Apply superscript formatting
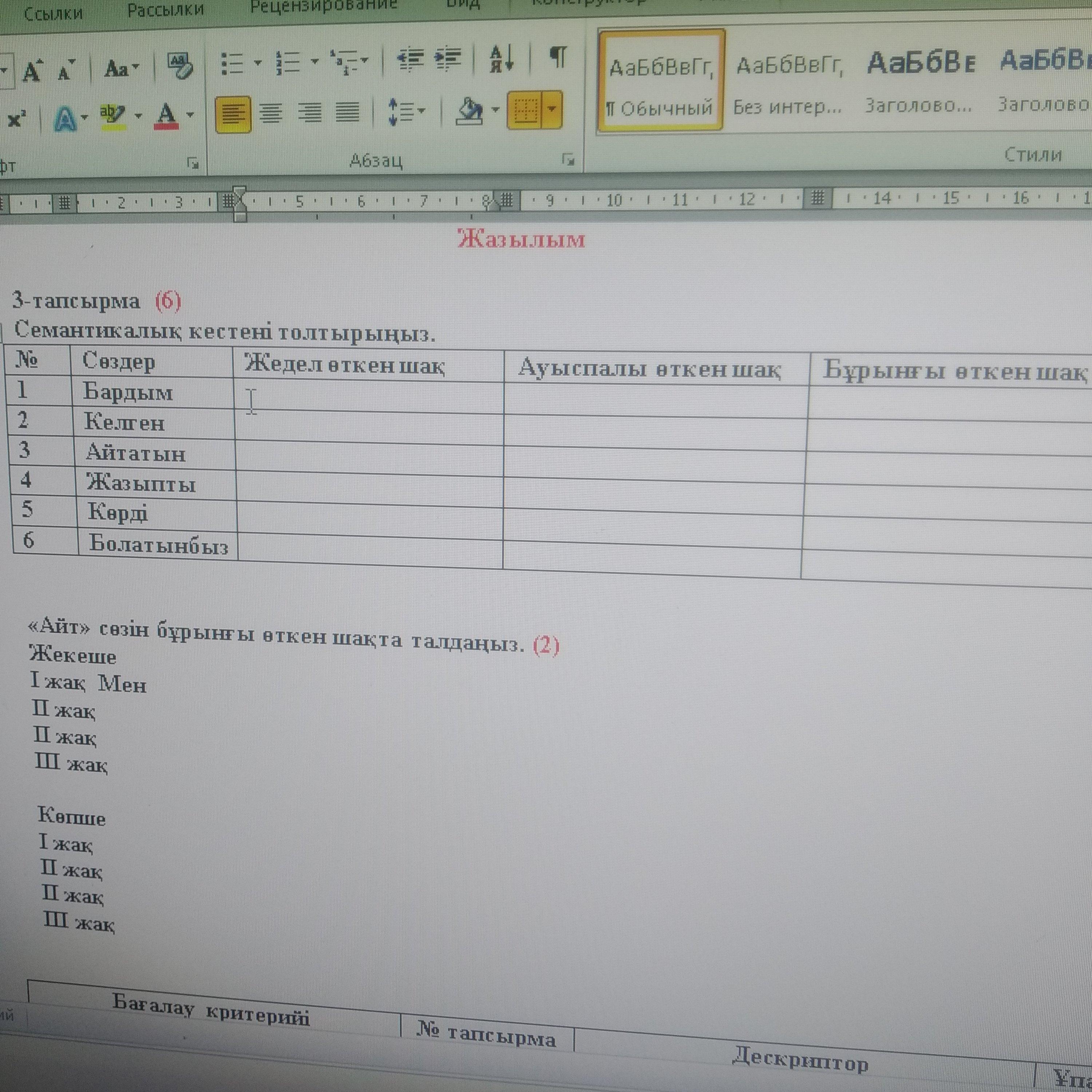Viewport: 1092px width, 1092px height. [x=16, y=119]
